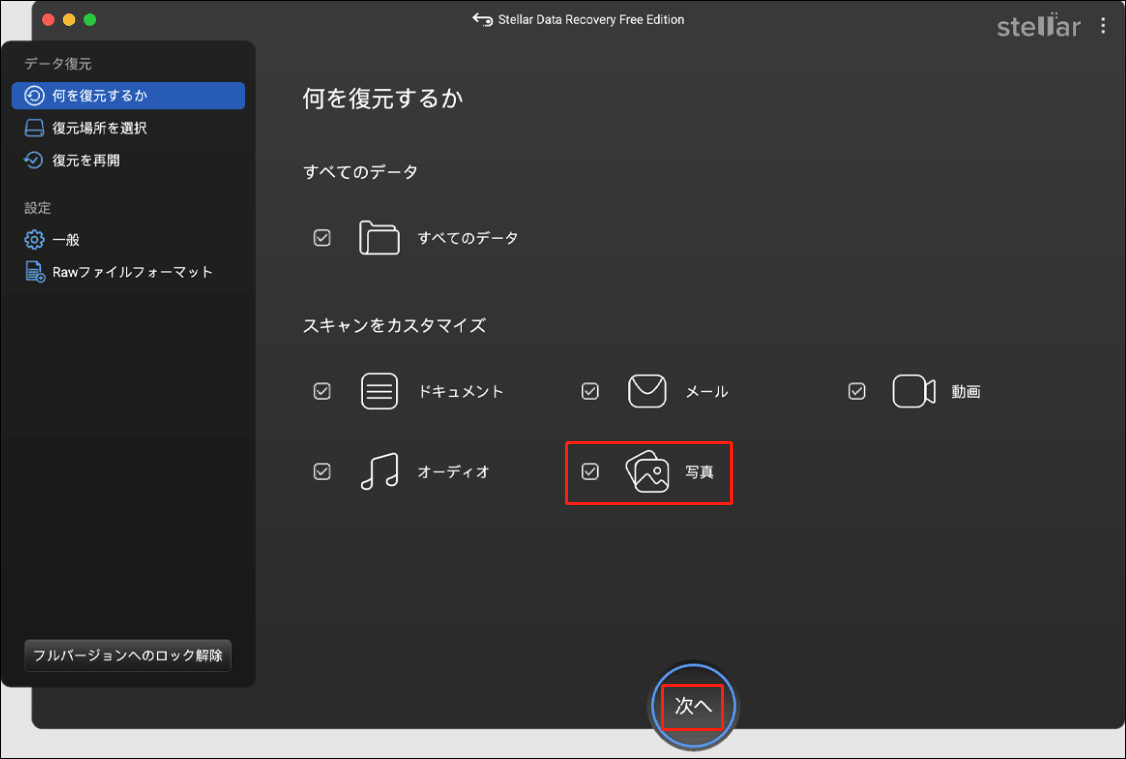This screenshot has height=759, width=1126.
Task: Click the Stellar Data Recovery Free Edition title
Action: [x=591, y=19]
